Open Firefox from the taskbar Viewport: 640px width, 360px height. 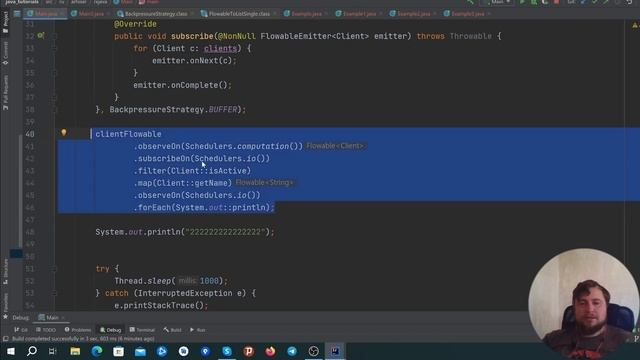[270, 351]
